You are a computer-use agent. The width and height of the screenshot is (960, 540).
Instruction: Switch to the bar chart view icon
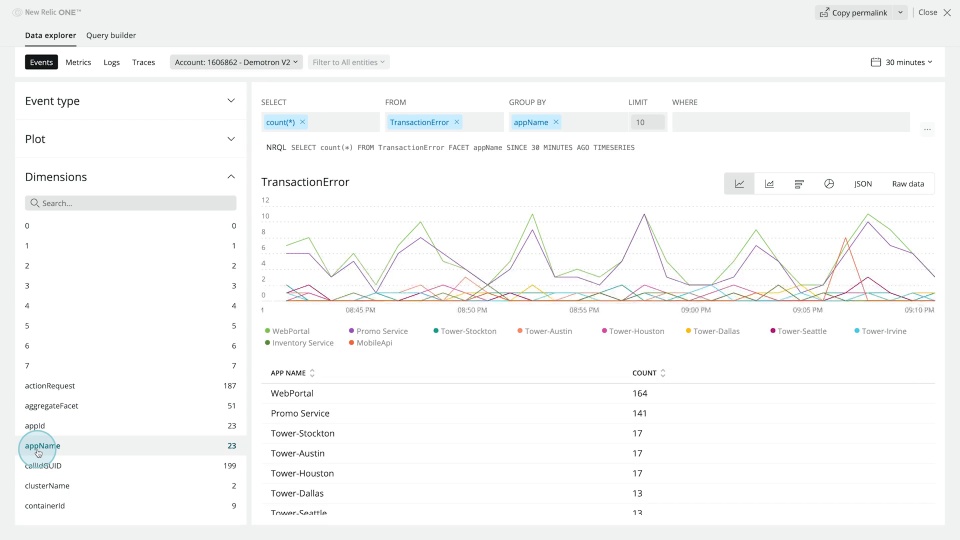point(799,184)
